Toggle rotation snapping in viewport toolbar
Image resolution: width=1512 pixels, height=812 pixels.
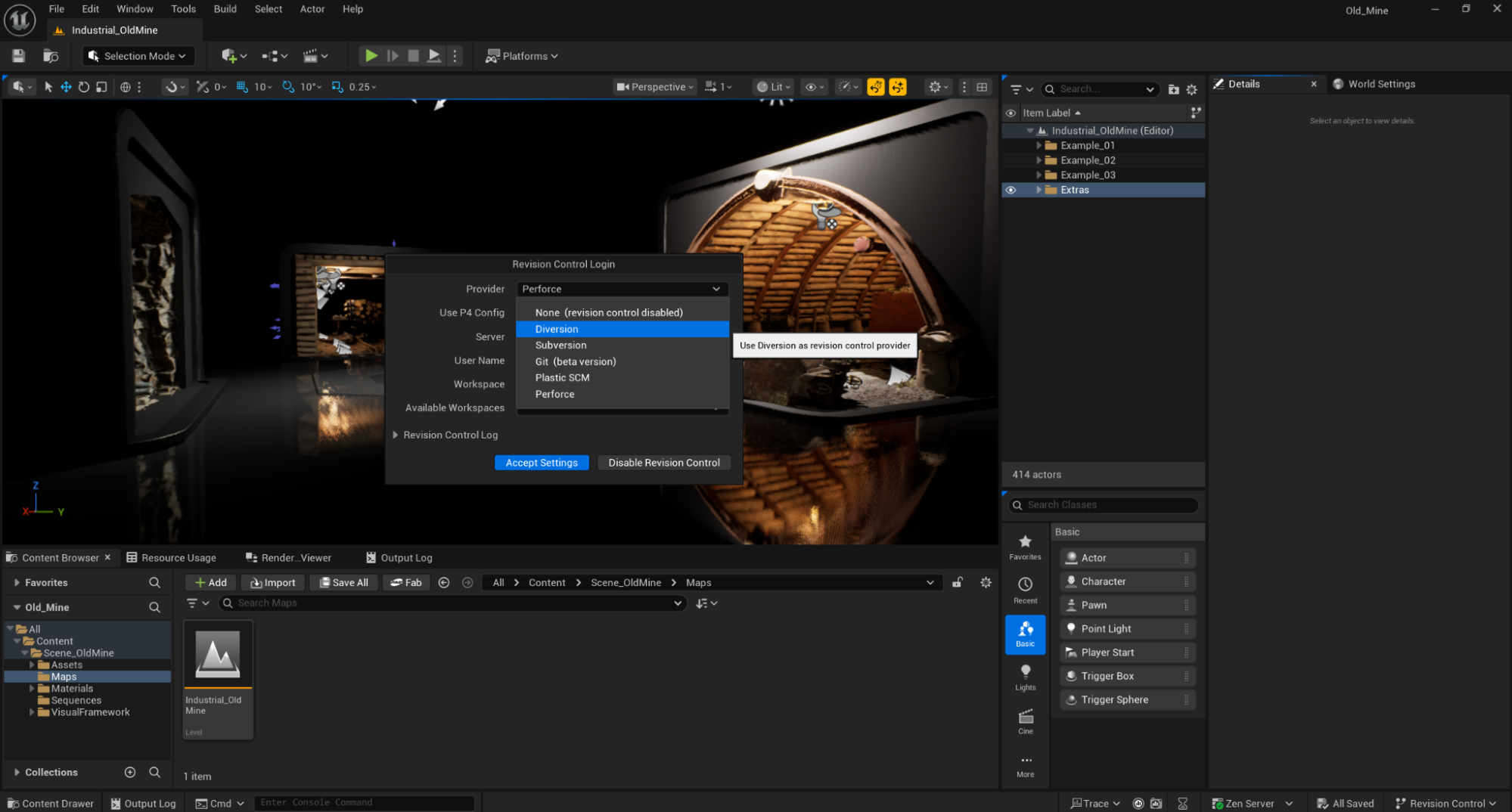[288, 87]
